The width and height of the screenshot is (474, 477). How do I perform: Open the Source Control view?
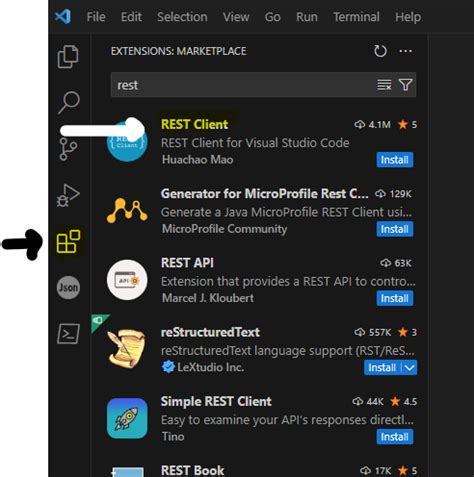pos(68,149)
